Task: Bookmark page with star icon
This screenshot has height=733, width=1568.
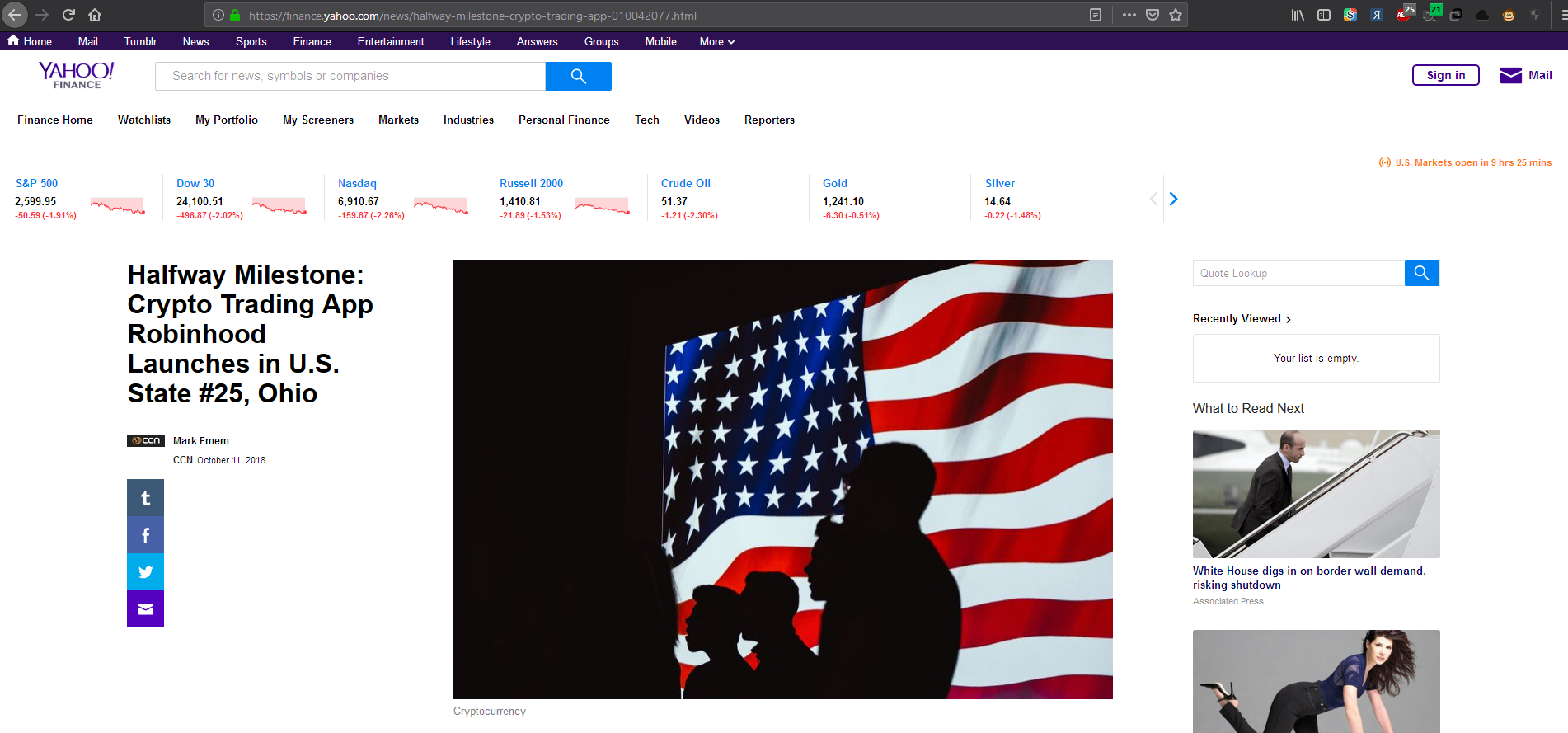Action: coord(1176,15)
